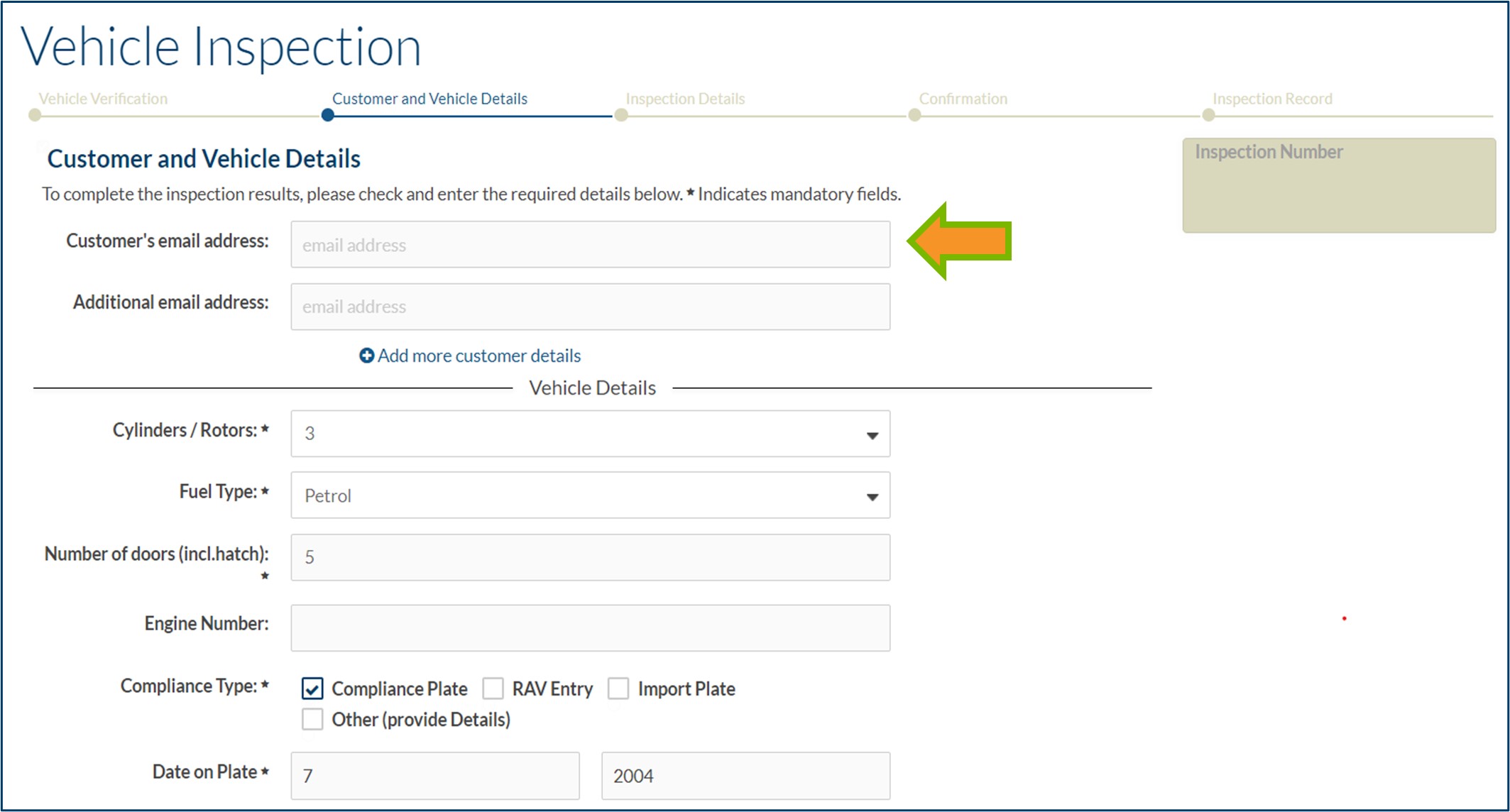Open the Inspection Record step label
The height and width of the screenshot is (812, 1510).
tap(1271, 99)
